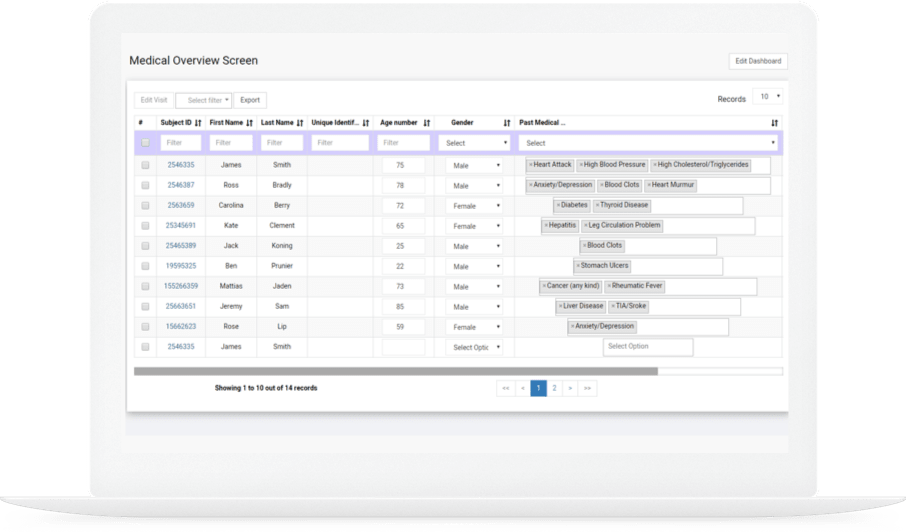906x532 pixels.
Task: Go to page 1 of records
Action: tap(539, 388)
